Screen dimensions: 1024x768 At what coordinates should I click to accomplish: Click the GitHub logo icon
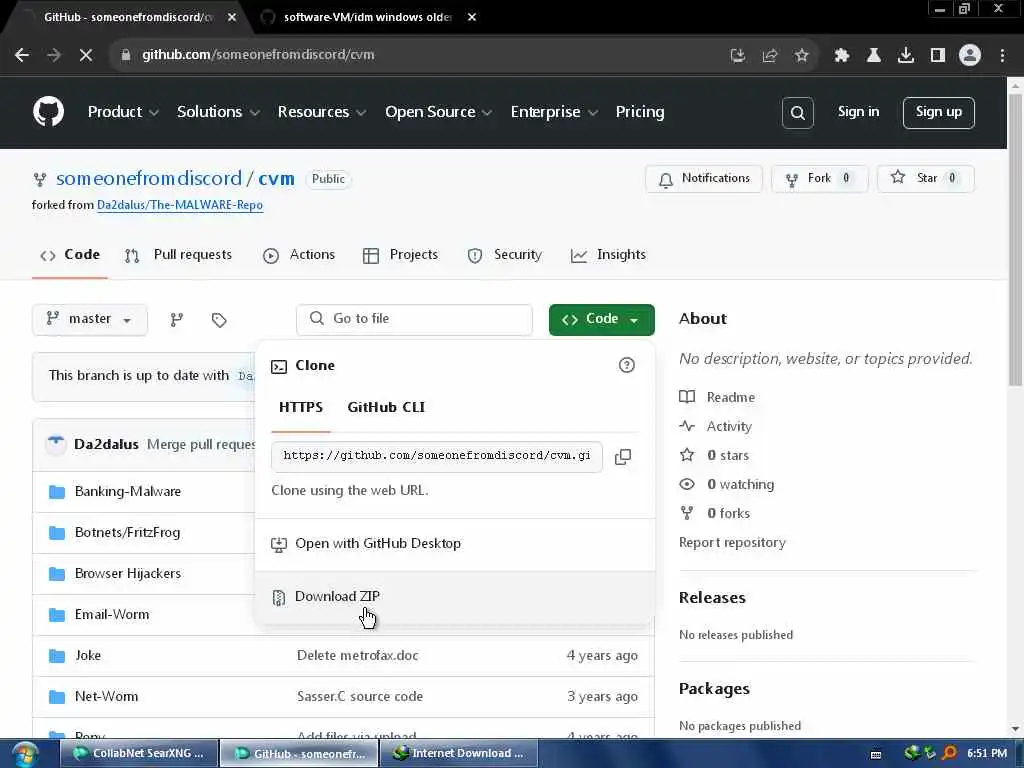48,112
